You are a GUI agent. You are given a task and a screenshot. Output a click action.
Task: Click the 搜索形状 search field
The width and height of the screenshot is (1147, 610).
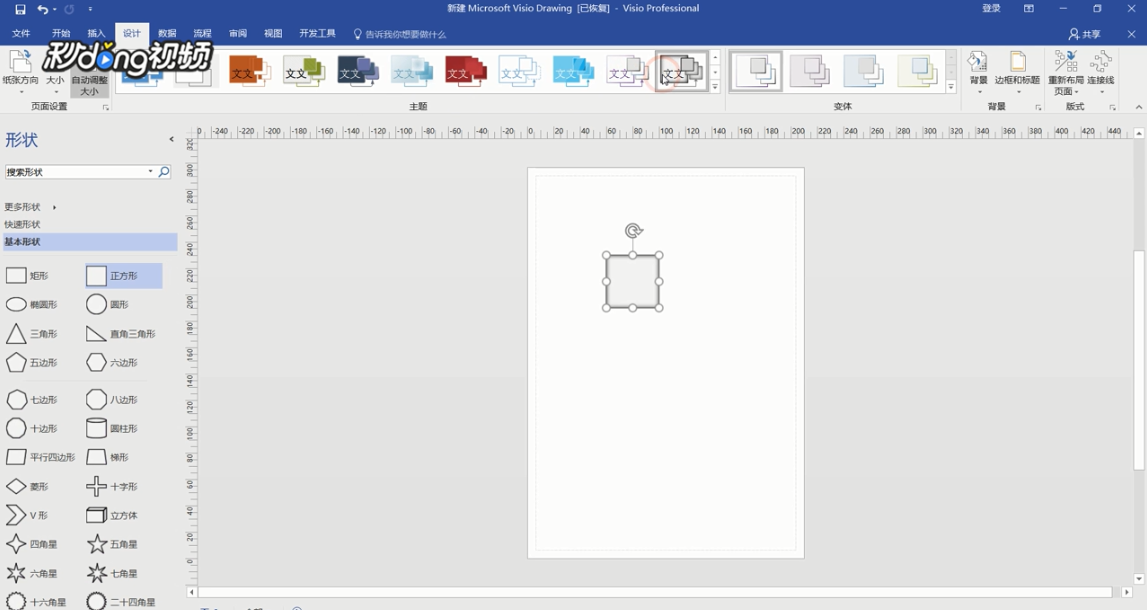click(77, 172)
